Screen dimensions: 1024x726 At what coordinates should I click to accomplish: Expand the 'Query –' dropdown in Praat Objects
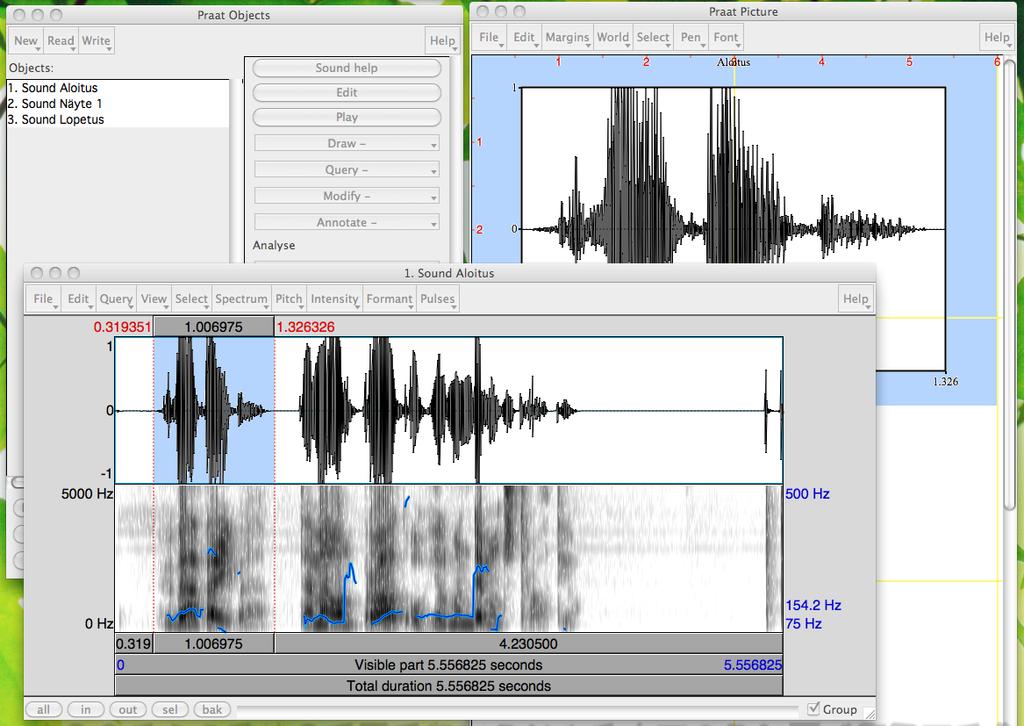[347, 170]
